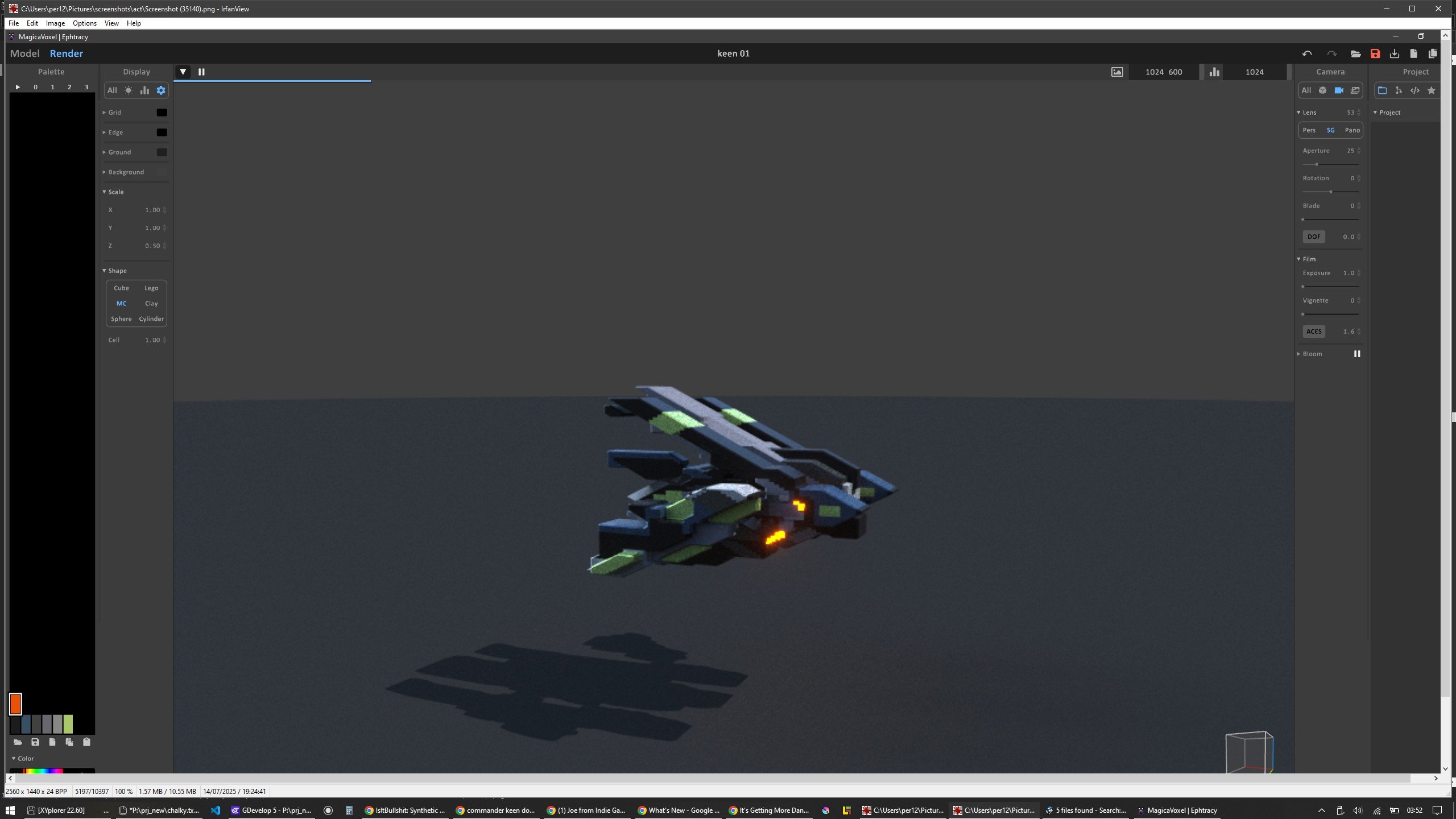Select the blue video camera icon

pyautogui.click(x=1339, y=90)
